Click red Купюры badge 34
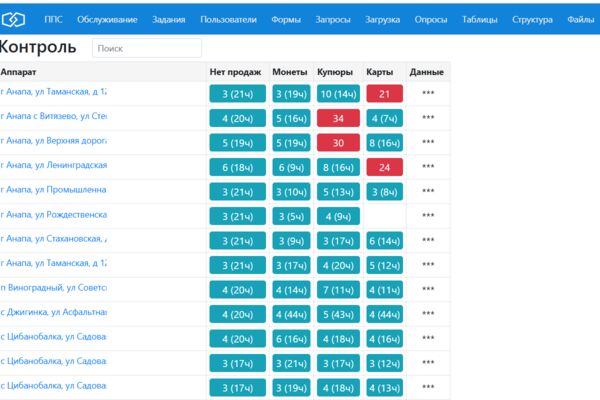The image size is (600, 400). 338,118
